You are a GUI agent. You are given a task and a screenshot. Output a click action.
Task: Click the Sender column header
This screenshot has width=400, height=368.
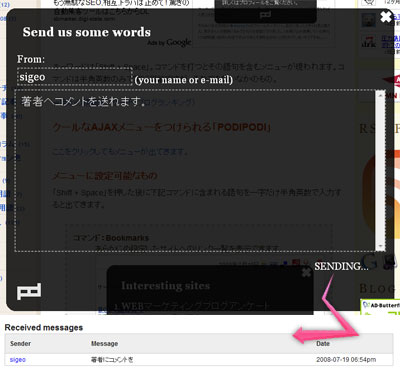[20, 343]
